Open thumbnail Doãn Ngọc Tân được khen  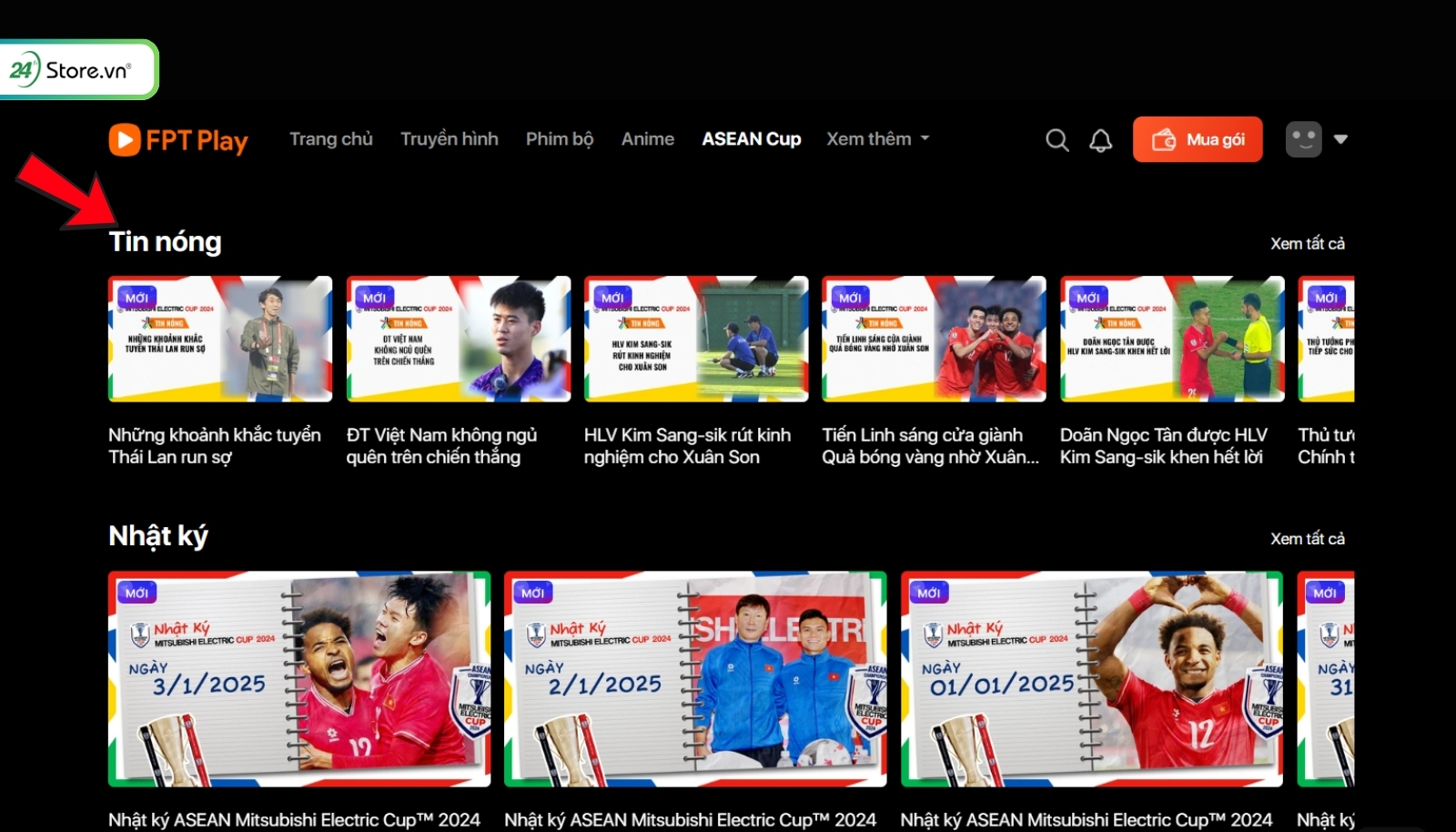(1172, 339)
